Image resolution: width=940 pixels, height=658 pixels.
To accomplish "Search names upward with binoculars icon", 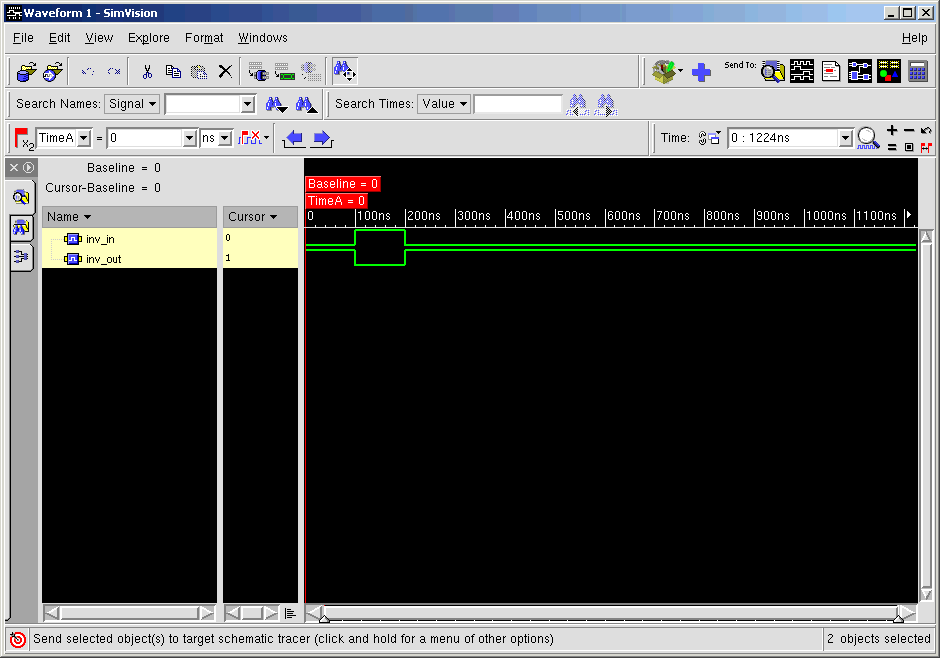I will [x=306, y=105].
